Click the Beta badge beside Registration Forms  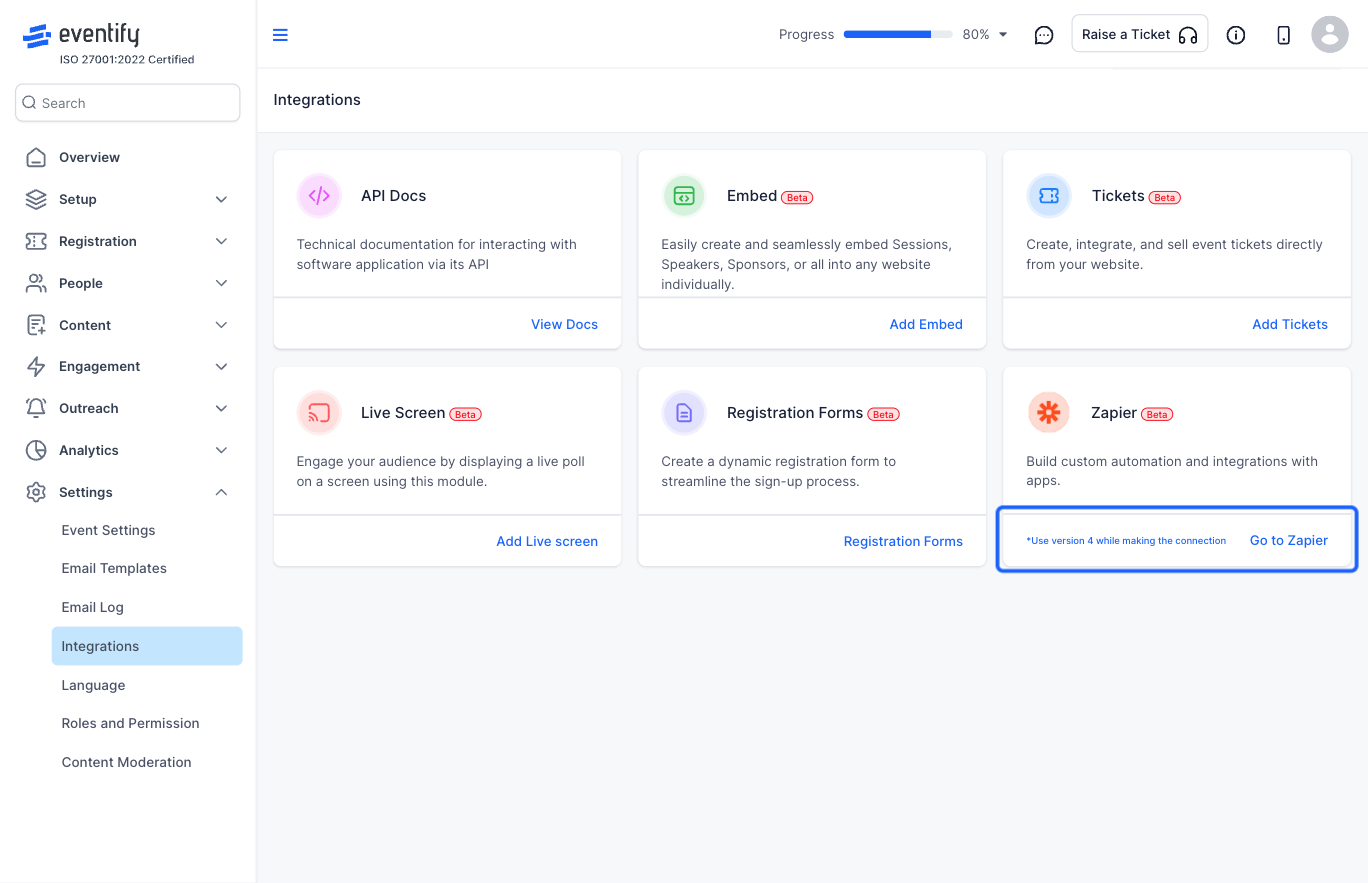(x=883, y=414)
